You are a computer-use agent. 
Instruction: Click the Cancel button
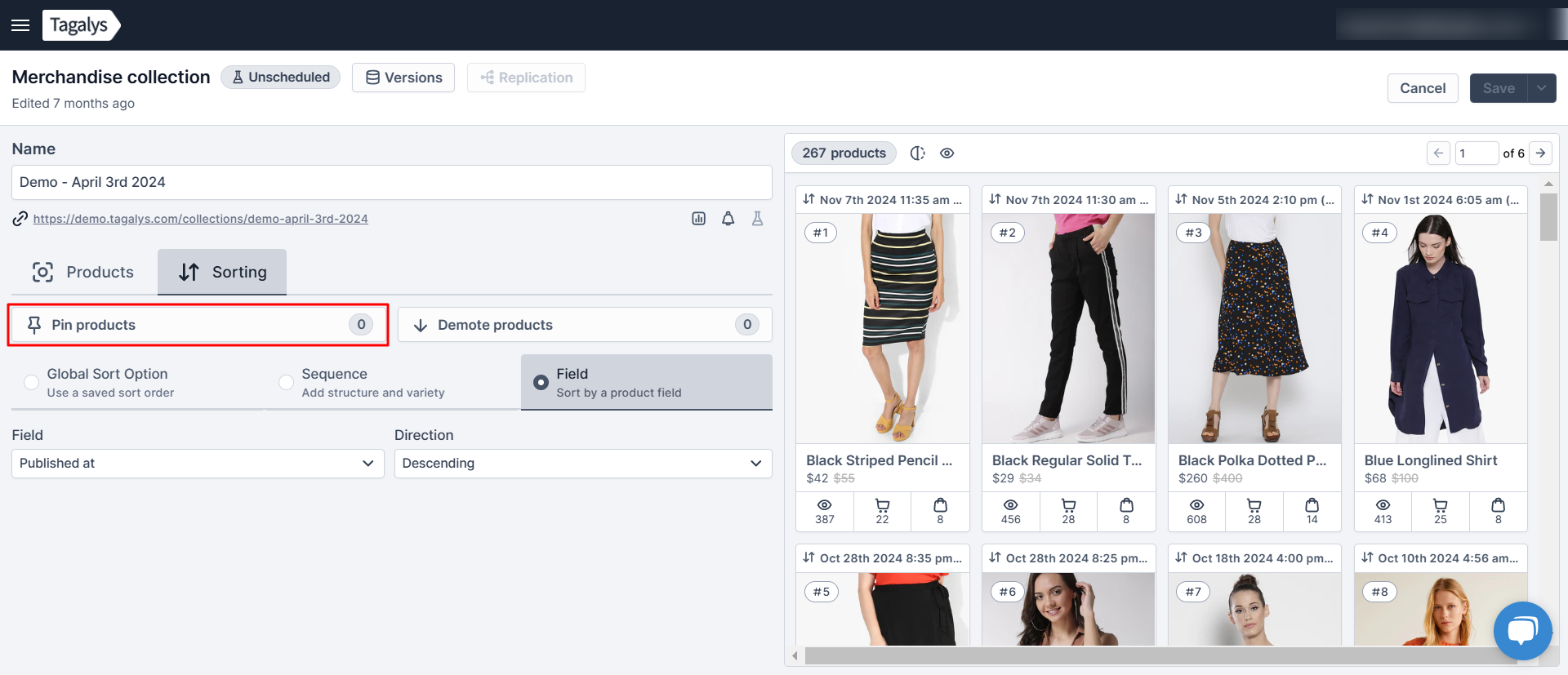1423,88
